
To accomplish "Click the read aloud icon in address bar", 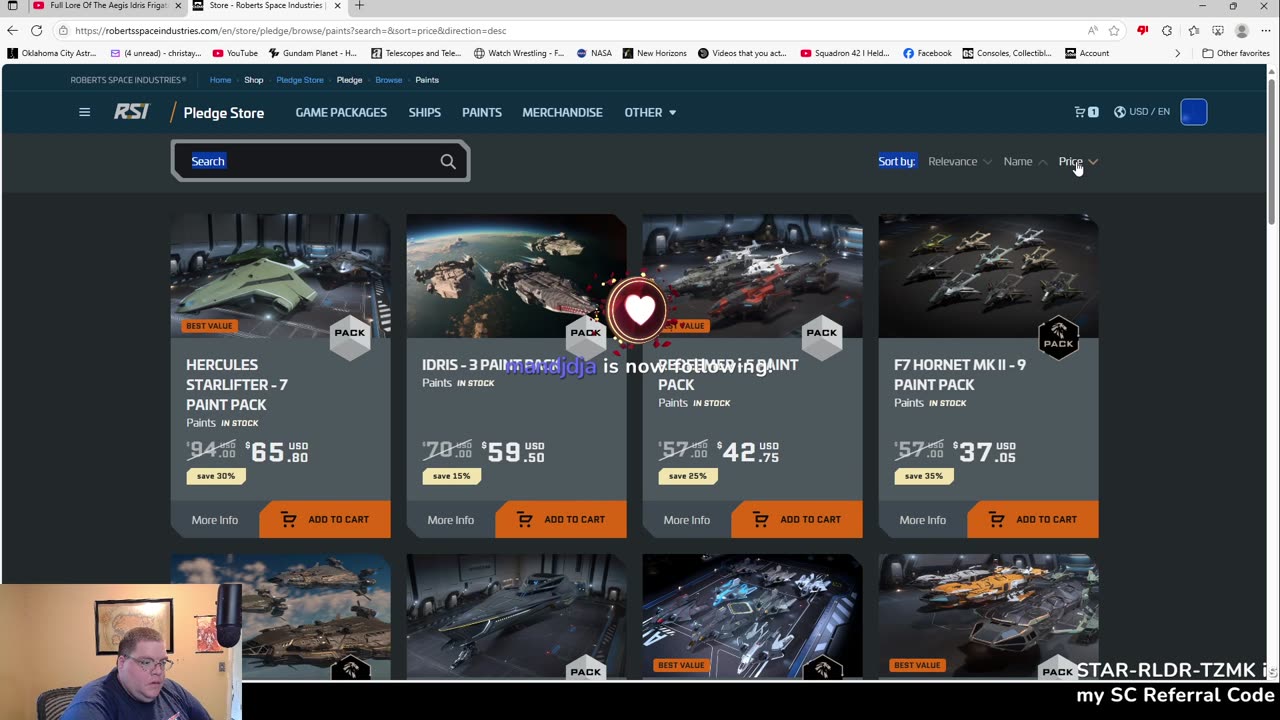I will 1092,31.
